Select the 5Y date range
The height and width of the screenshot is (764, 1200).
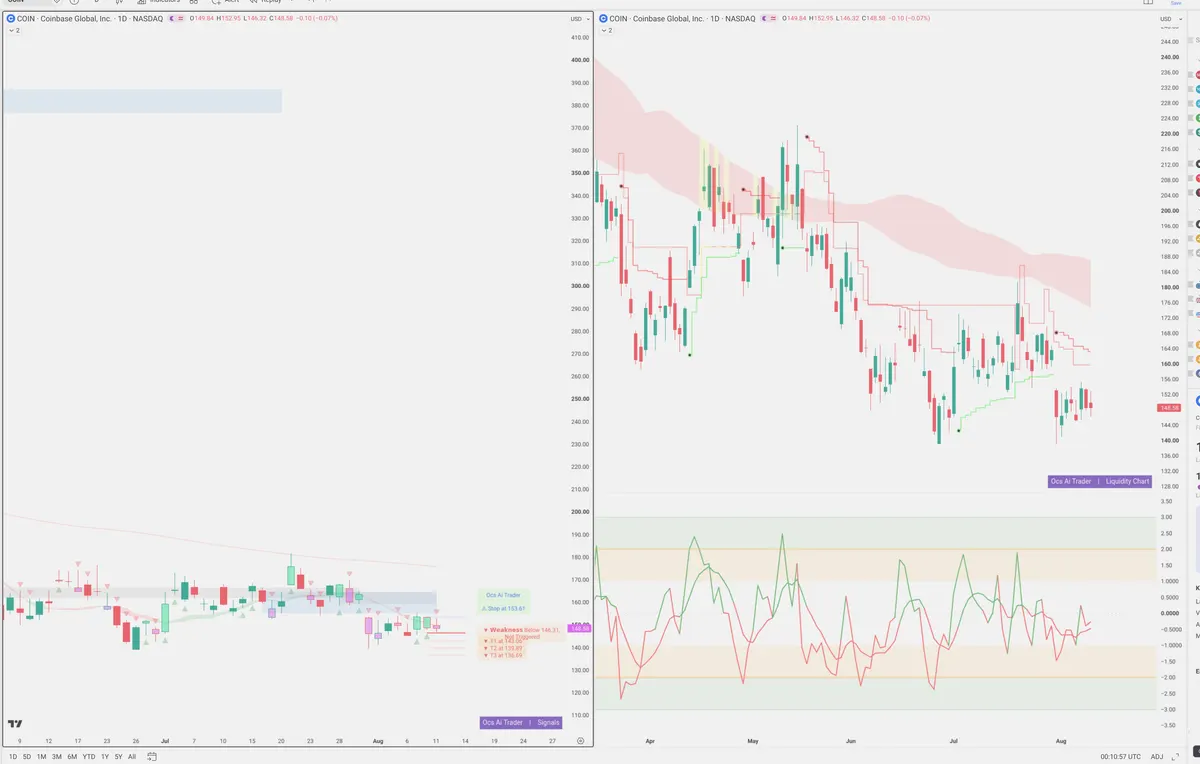[118, 757]
